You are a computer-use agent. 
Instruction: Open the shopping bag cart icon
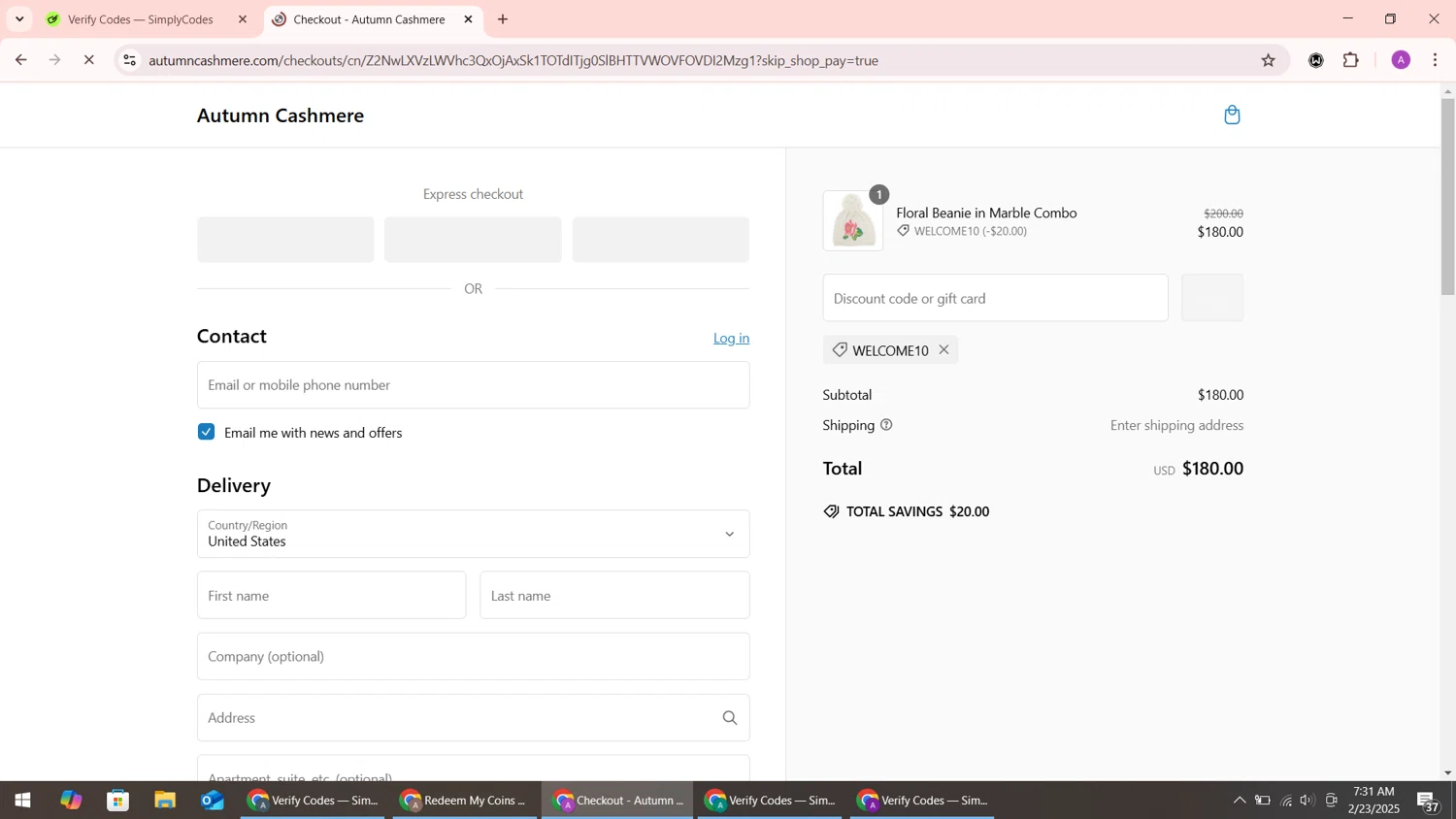pos(1232,115)
